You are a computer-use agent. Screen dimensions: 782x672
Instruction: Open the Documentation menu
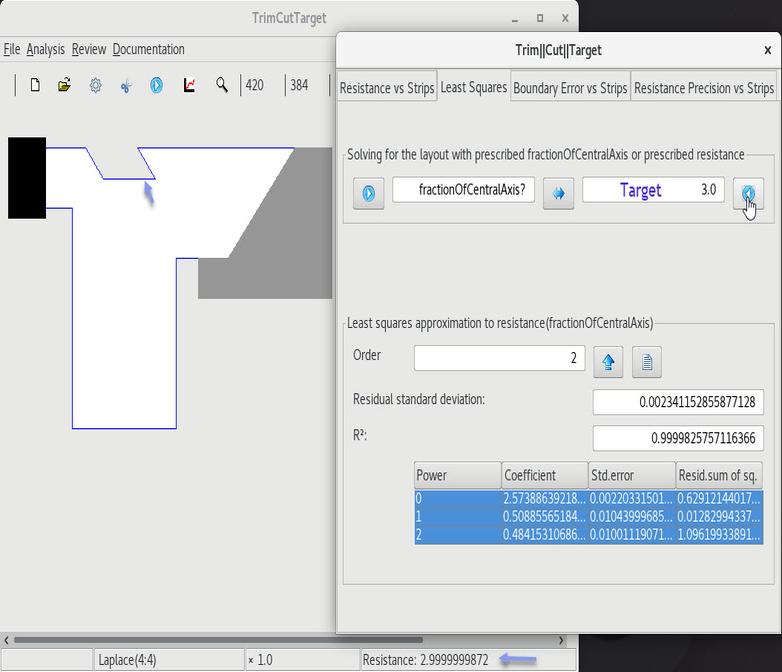(x=148, y=49)
